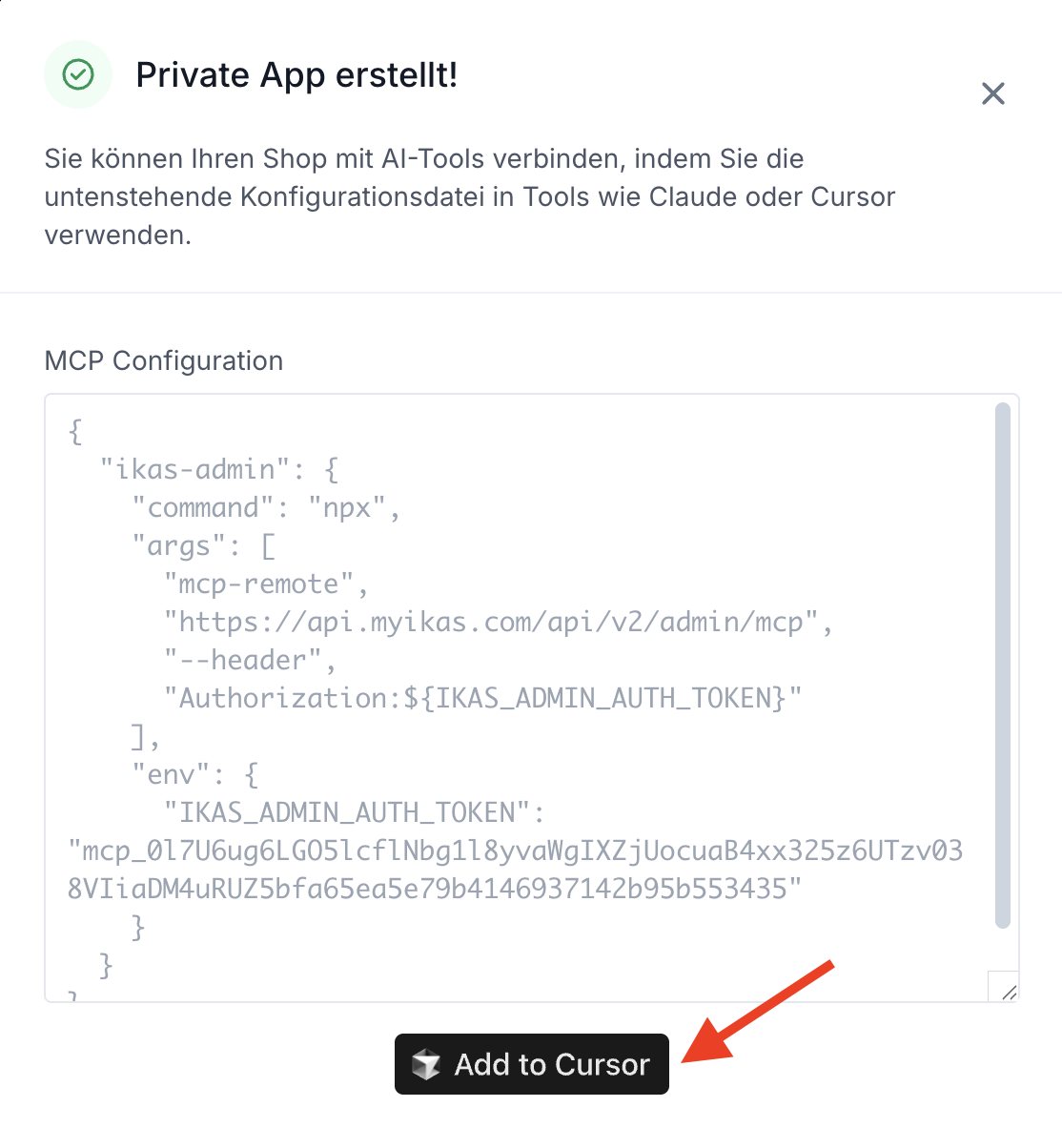
Task: Click the "command": "npx" line
Action: [266, 507]
